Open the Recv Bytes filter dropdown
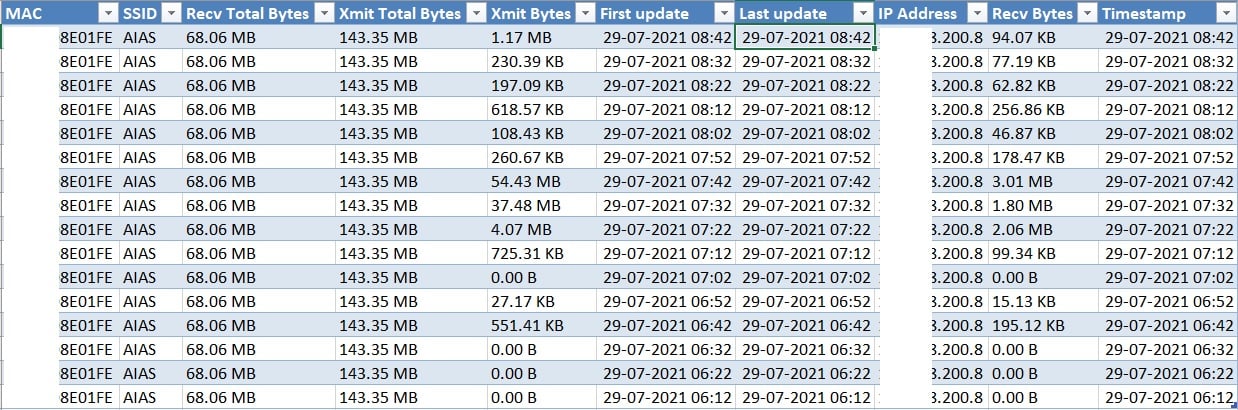Viewport: 1238px width, 410px height. click(1087, 13)
